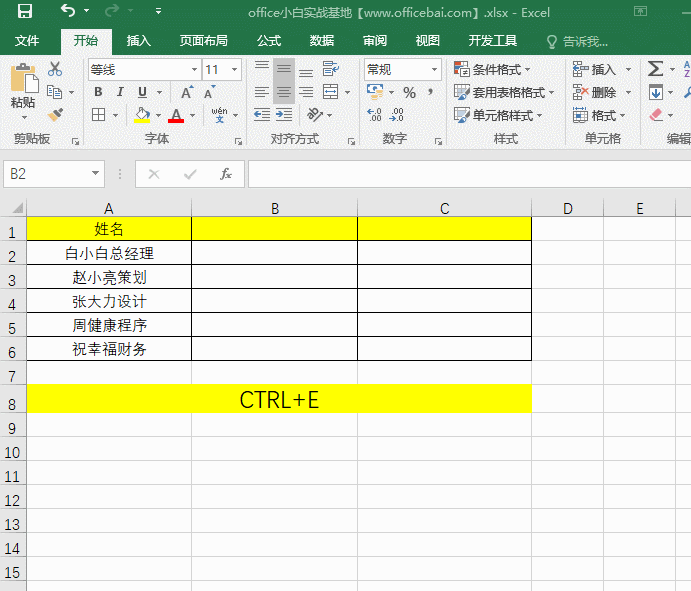Apply cell borders with the borders icon
691x591 pixels.
pos(98,115)
